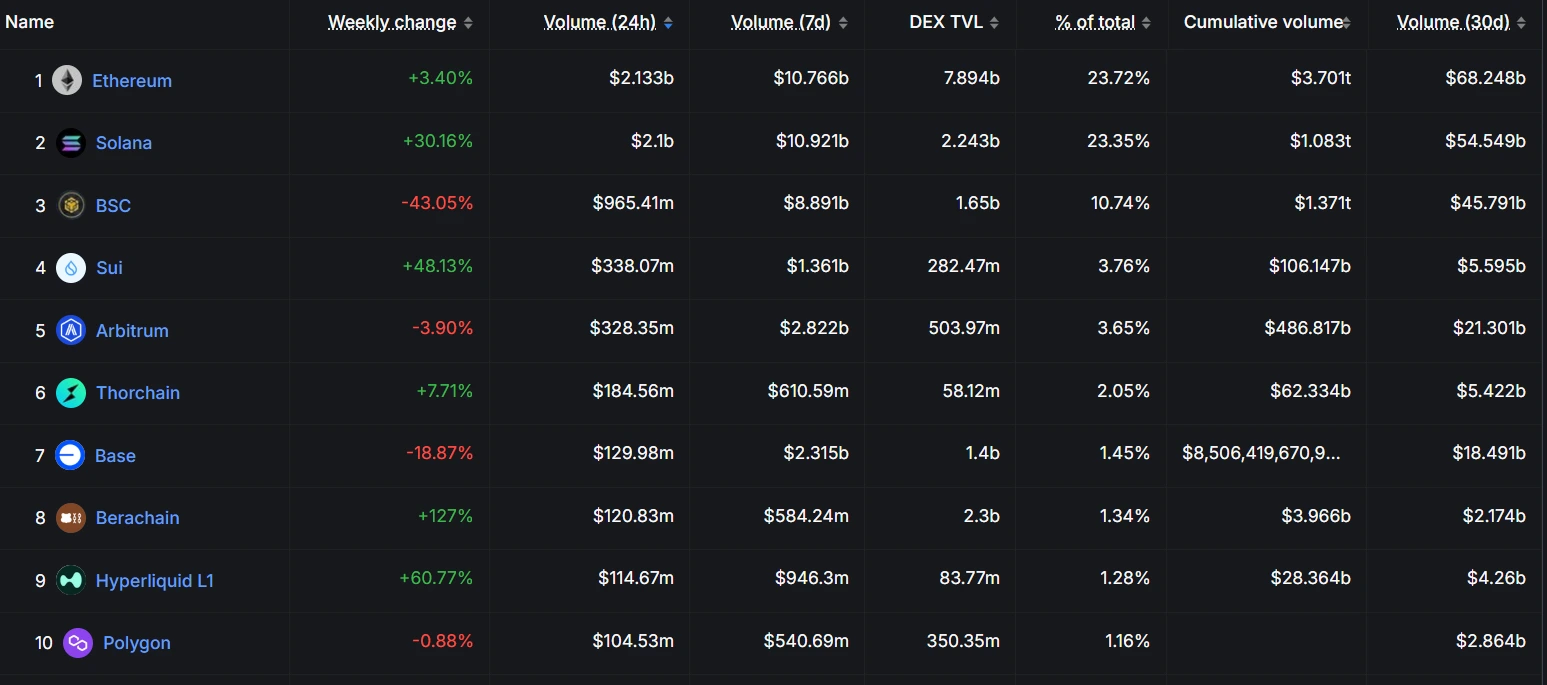Open the Solana chain link
This screenshot has width=1547, height=685.
(124, 143)
